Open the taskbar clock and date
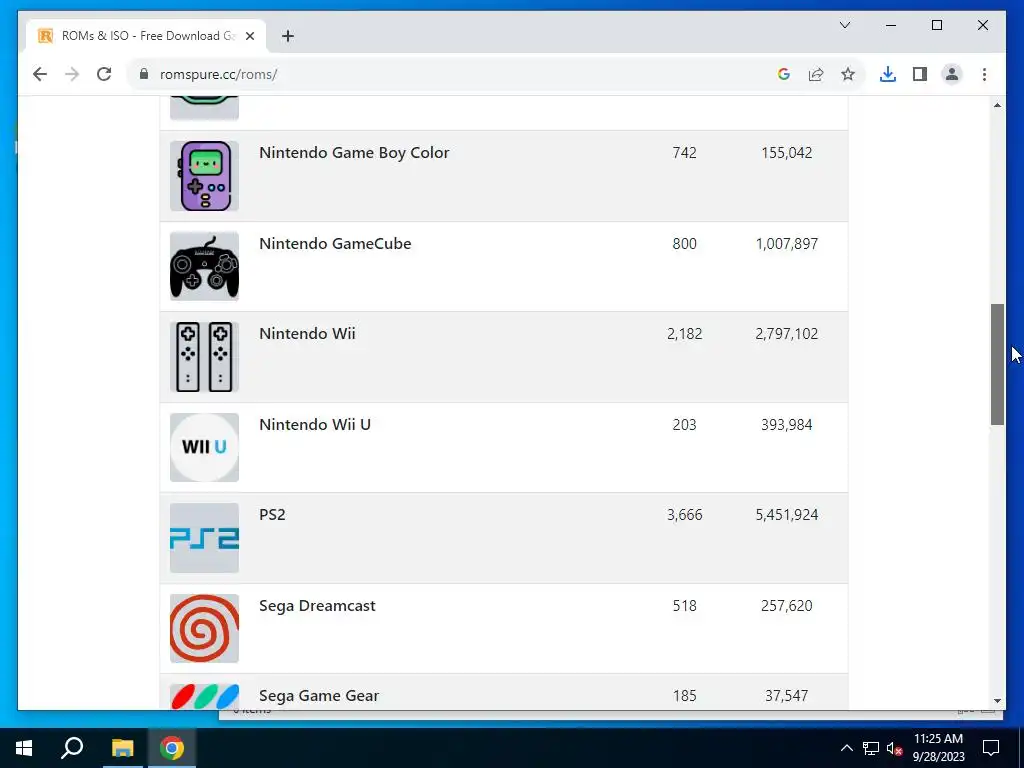Screen dimensions: 1024x768 (938, 748)
